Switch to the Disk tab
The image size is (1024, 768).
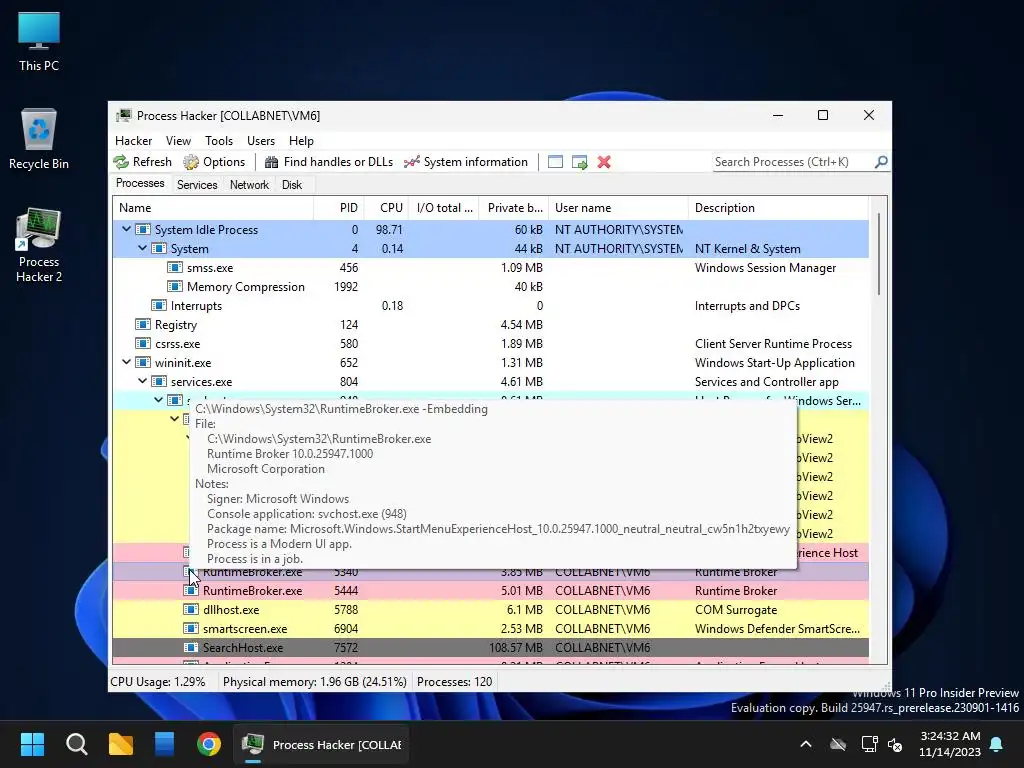(292, 185)
